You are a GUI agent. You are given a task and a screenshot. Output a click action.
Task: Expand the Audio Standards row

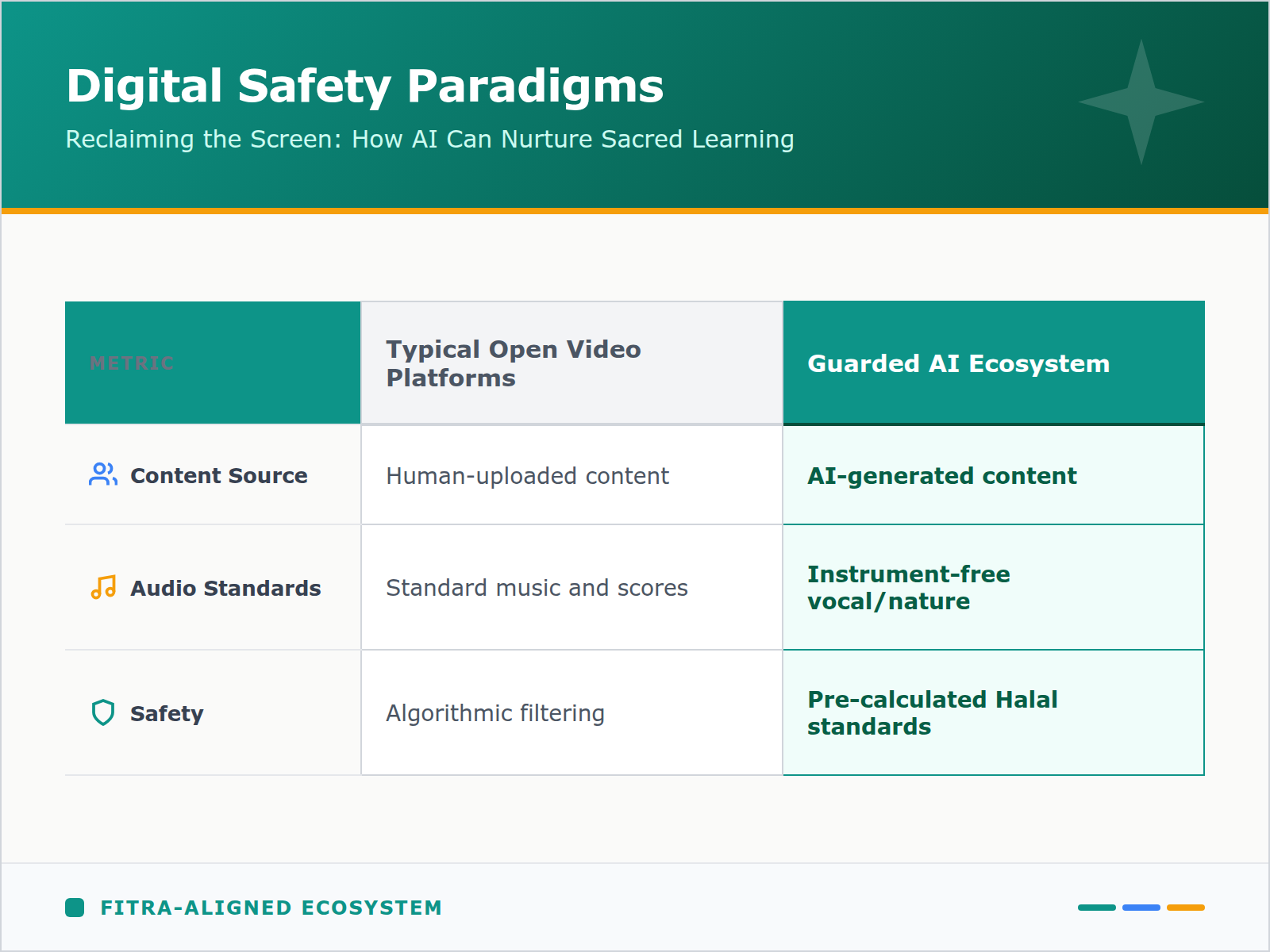point(225,588)
